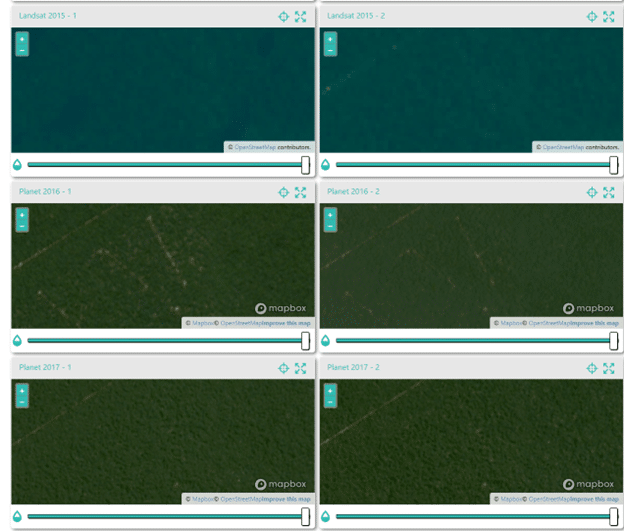Viewport: 624px width, 531px height.
Task: Click opacity droplet icon under Planet 2016 - 1
Action: coord(17,340)
